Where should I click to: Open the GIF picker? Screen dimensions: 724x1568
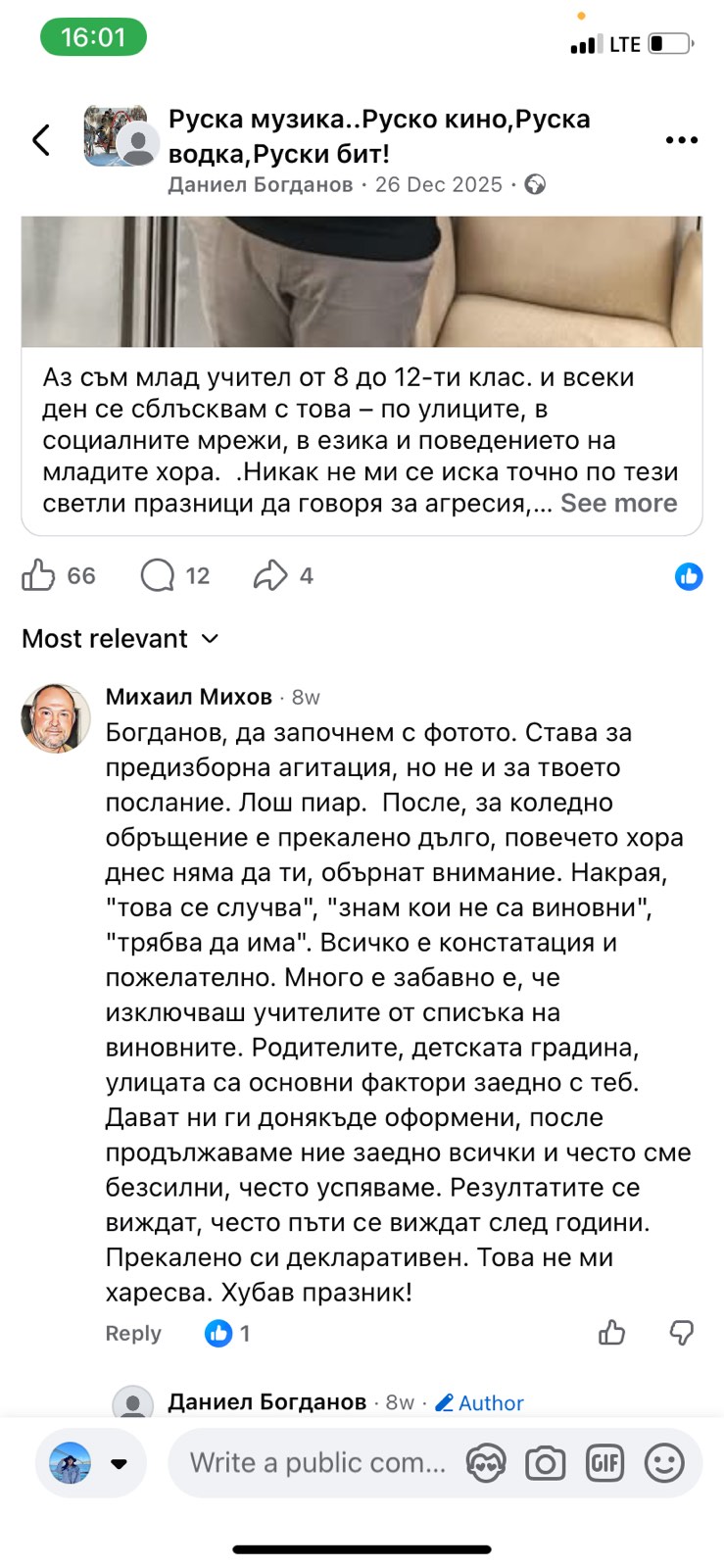(604, 1464)
